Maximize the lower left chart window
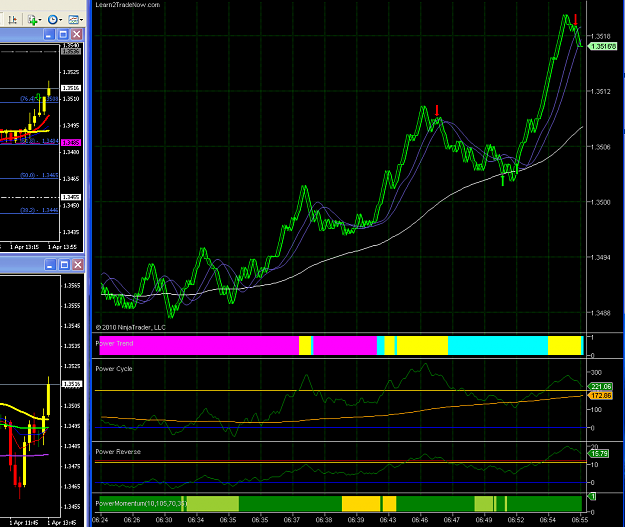This screenshot has width=625, height=527. 64,265
